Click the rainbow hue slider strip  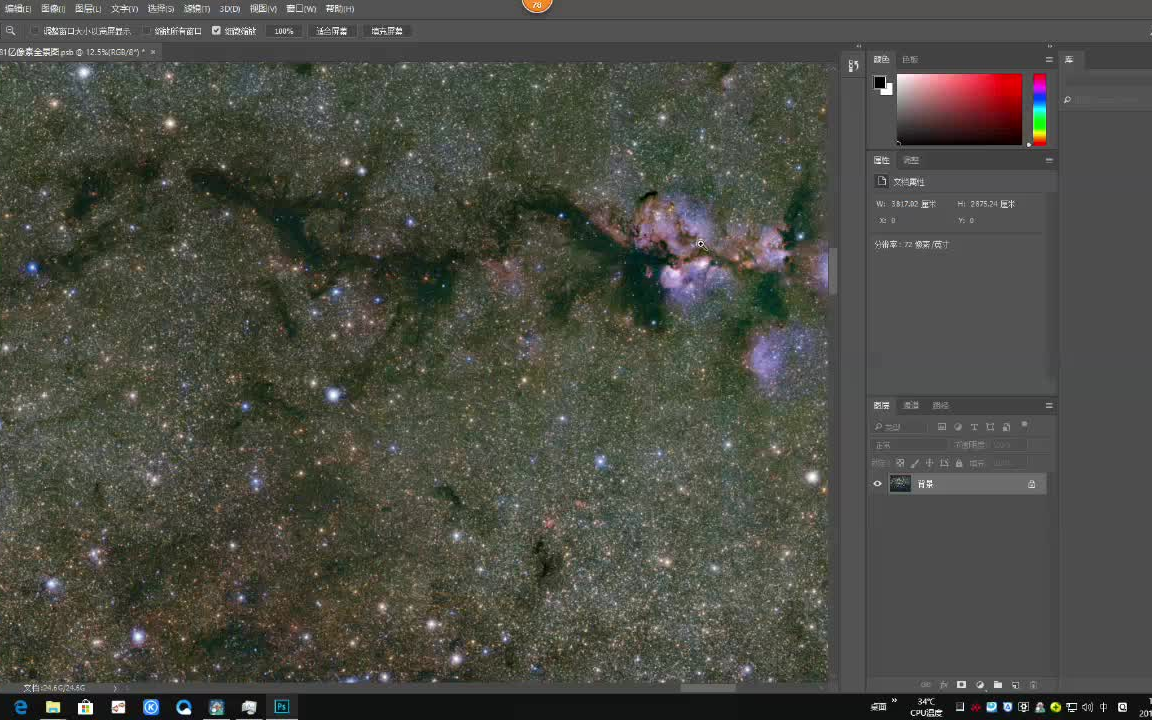click(x=1039, y=109)
